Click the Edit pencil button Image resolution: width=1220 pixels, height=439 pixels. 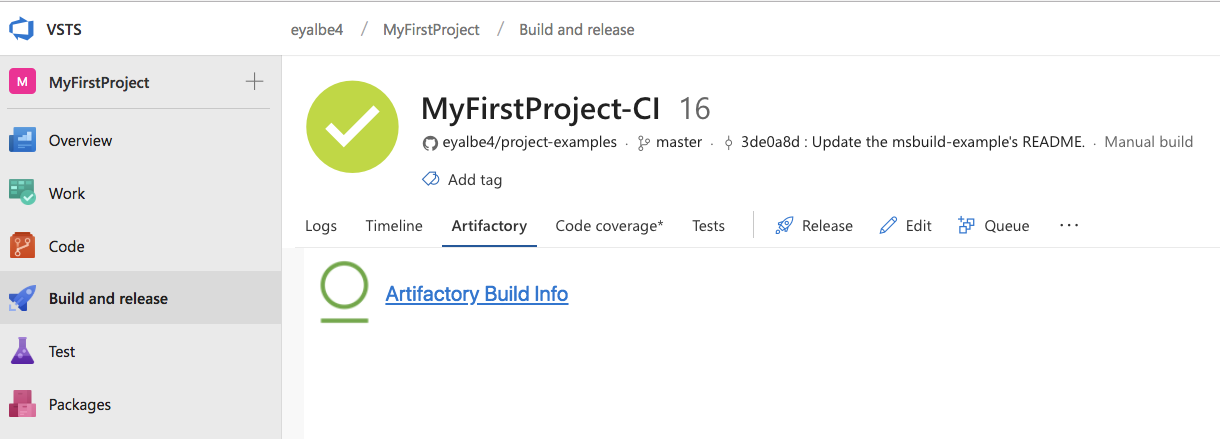[x=888, y=226]
